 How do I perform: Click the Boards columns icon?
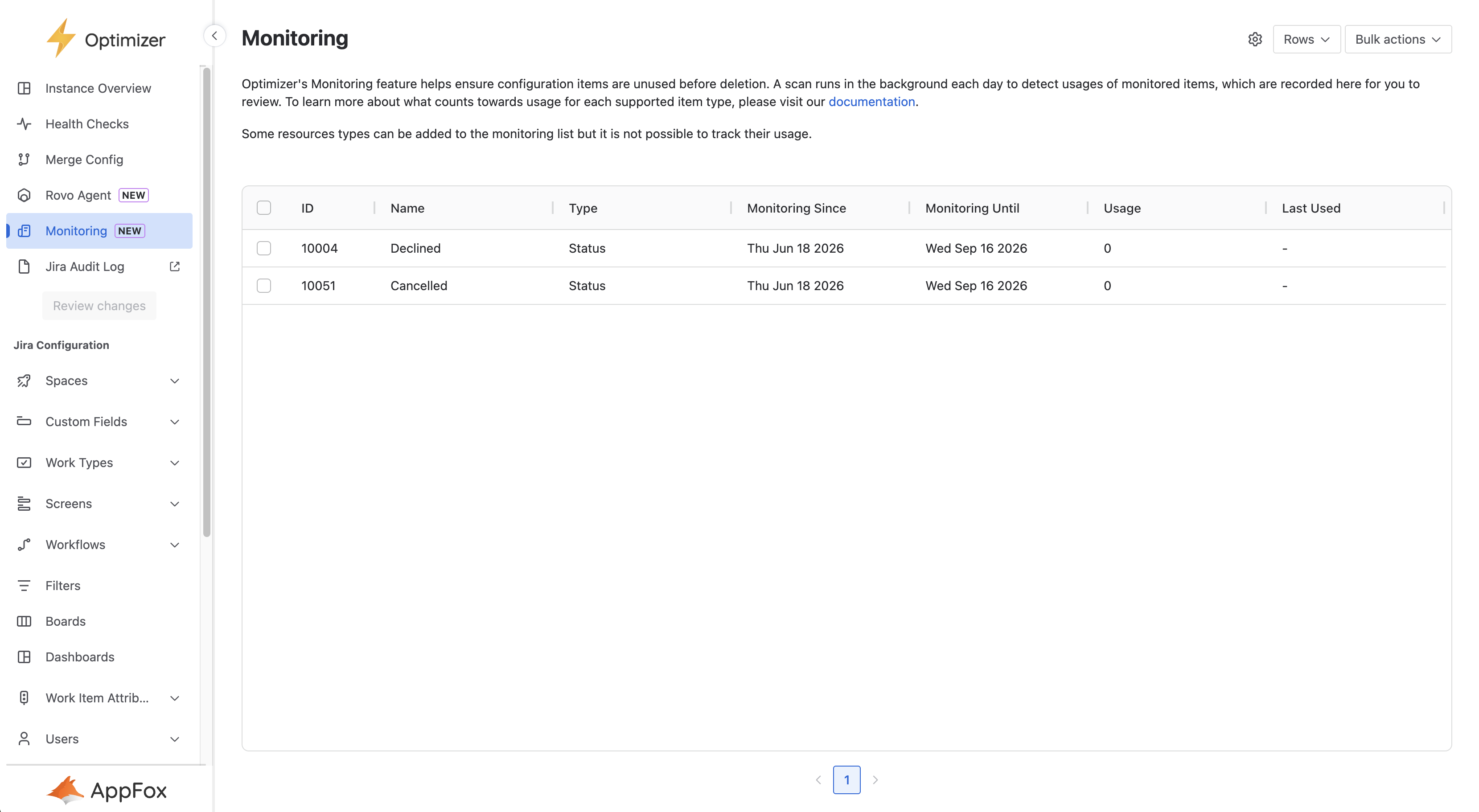pyautogui.click(x=24, y=621)
